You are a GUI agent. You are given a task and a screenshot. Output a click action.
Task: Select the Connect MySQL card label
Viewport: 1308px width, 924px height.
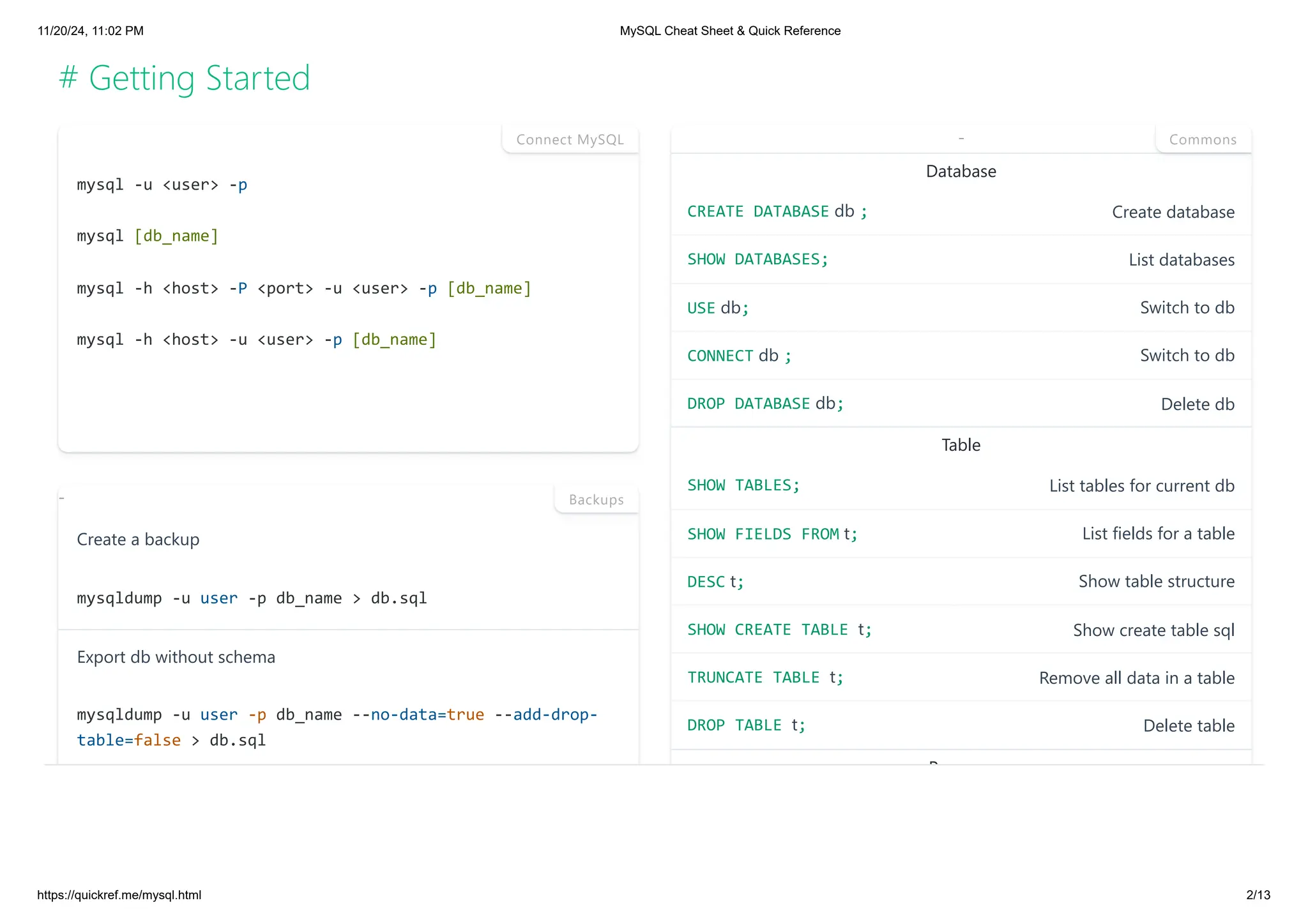[x=570, y=140]
